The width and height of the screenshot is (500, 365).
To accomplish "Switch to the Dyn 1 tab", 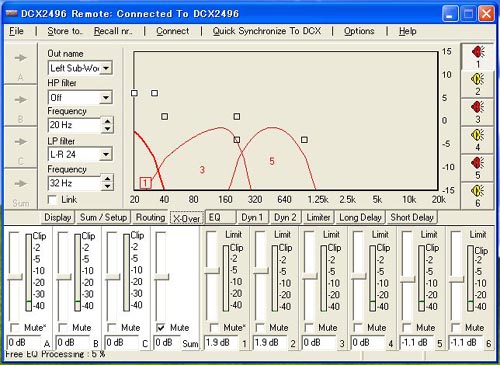I will (x=252, y=217).
